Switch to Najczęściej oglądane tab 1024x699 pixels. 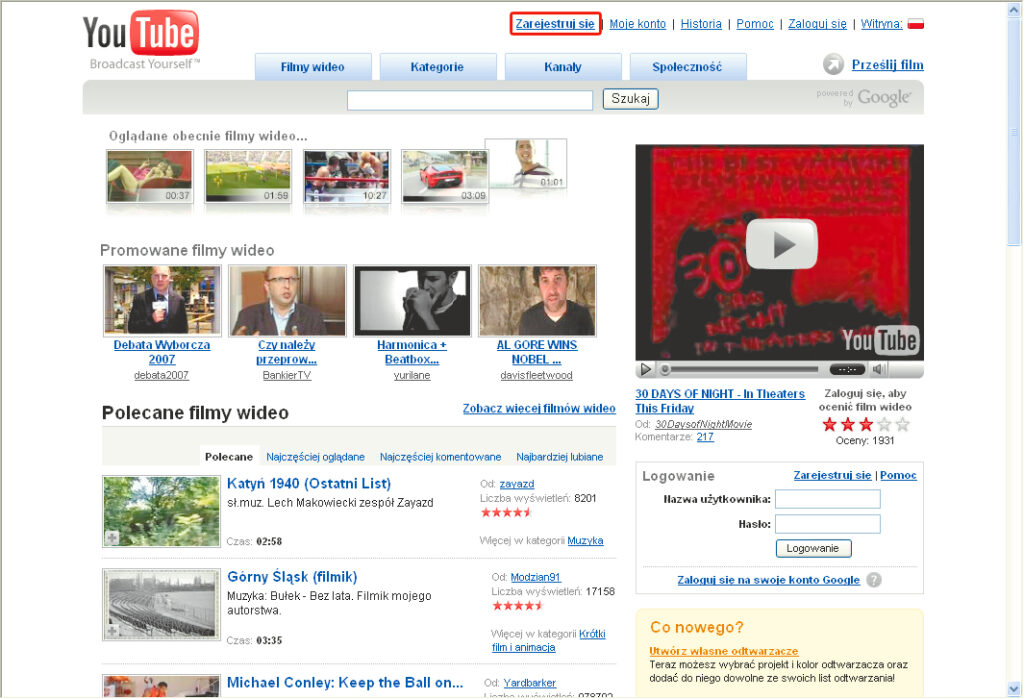coord(315,457)
